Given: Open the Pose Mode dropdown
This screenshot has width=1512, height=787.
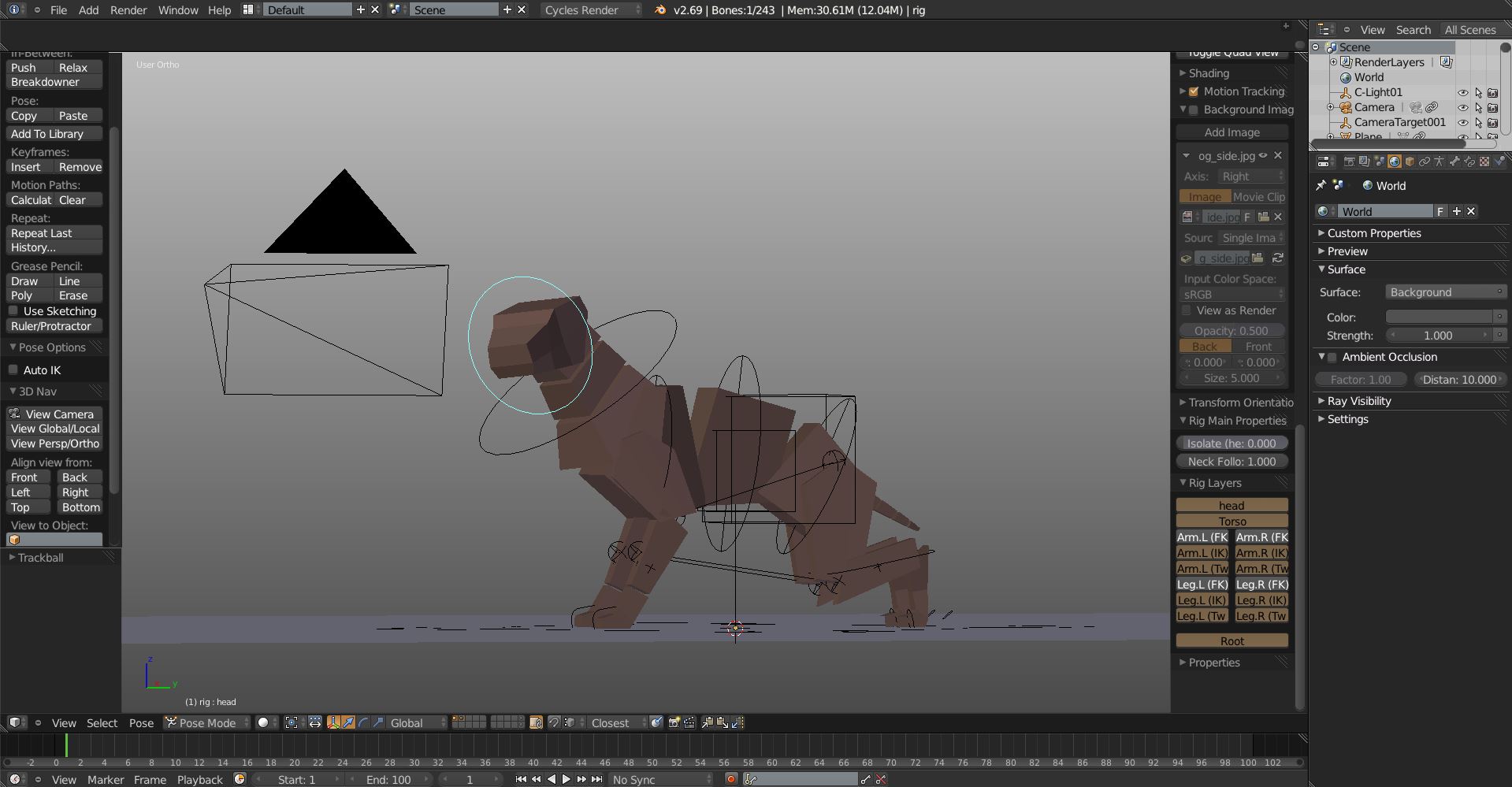Looking at the screenshot, I should pyautogui.click(x=207, y=722).
